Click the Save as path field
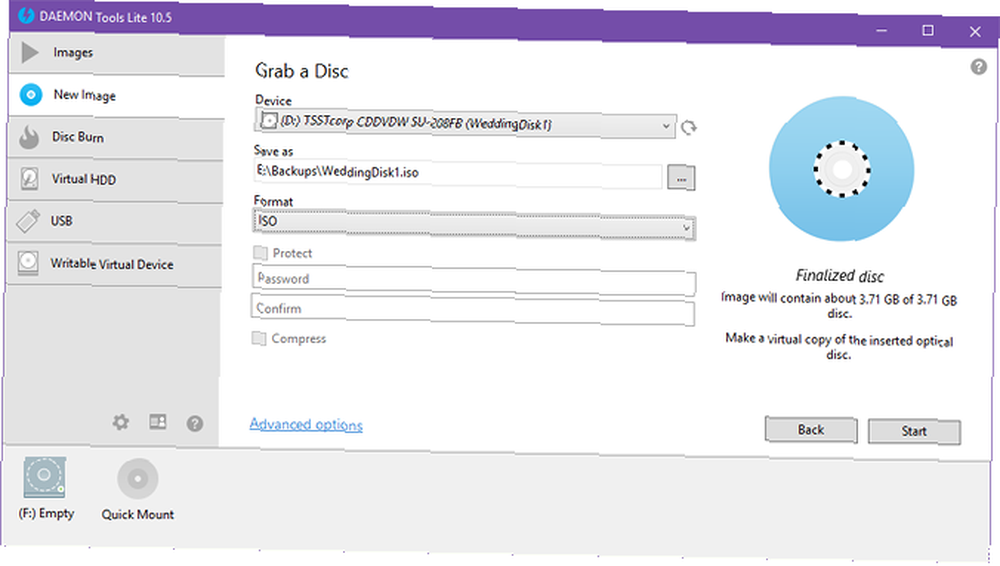1000x566 pixels. click(x=458, y=173)
